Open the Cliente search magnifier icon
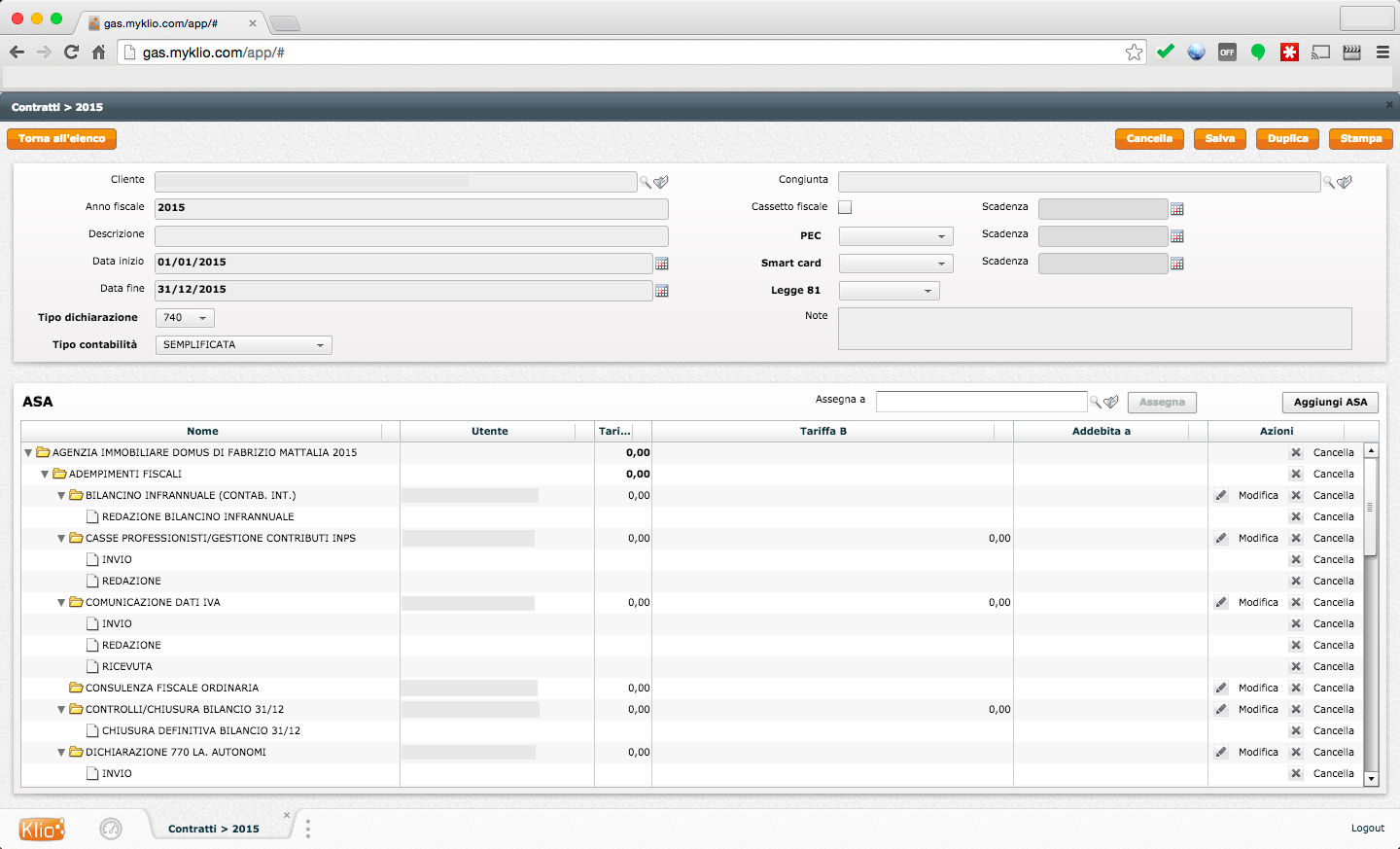1400x849 pixels. pos(646,182)
